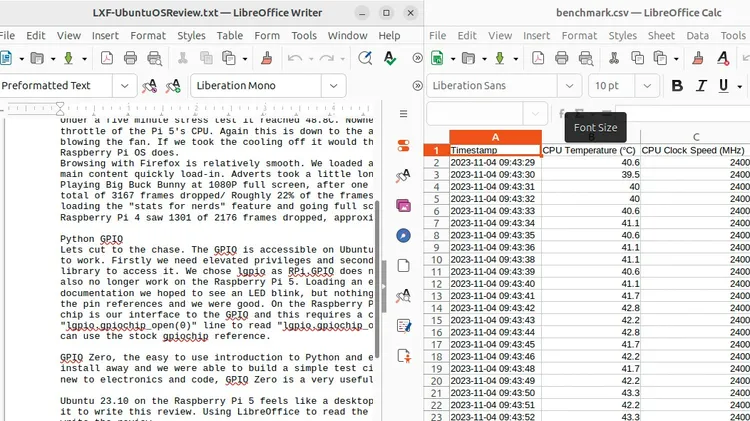Open Writer's Tools menu

pyautogui.click(x=304, y=35)
